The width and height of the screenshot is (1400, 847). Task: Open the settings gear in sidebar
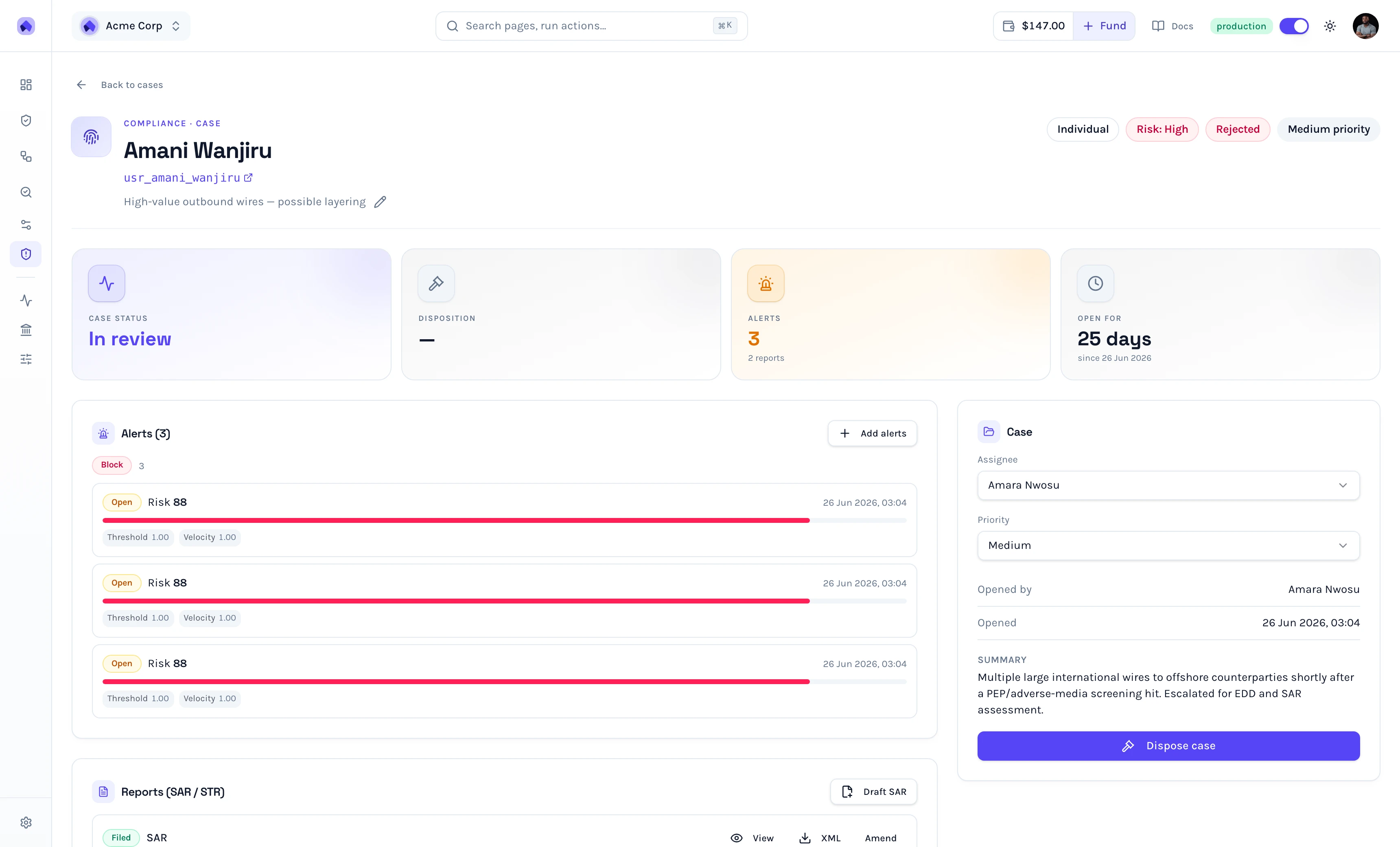pos(26,823)
